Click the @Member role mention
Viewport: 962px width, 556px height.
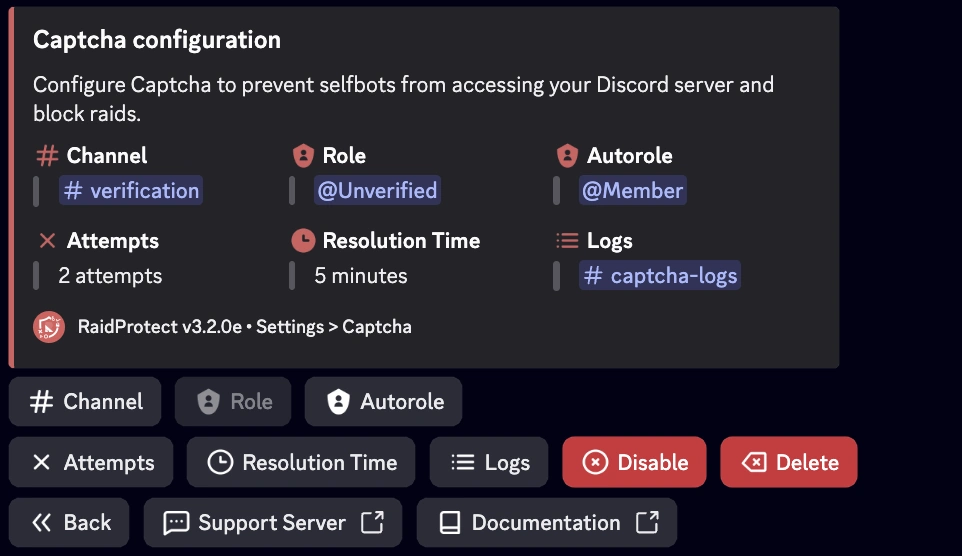(633, 191)
